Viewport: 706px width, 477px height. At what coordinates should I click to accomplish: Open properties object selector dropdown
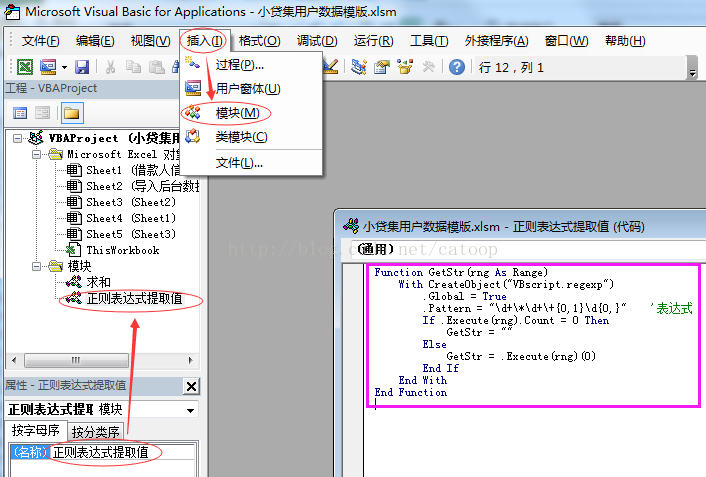190,410
